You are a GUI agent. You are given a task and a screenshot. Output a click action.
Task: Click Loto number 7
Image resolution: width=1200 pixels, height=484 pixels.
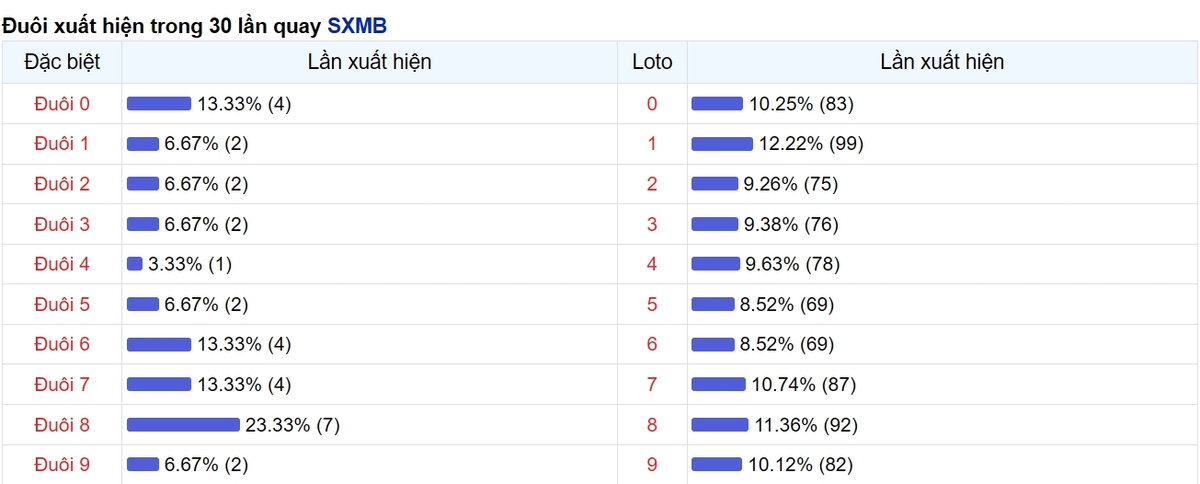(x=652, y=384)
